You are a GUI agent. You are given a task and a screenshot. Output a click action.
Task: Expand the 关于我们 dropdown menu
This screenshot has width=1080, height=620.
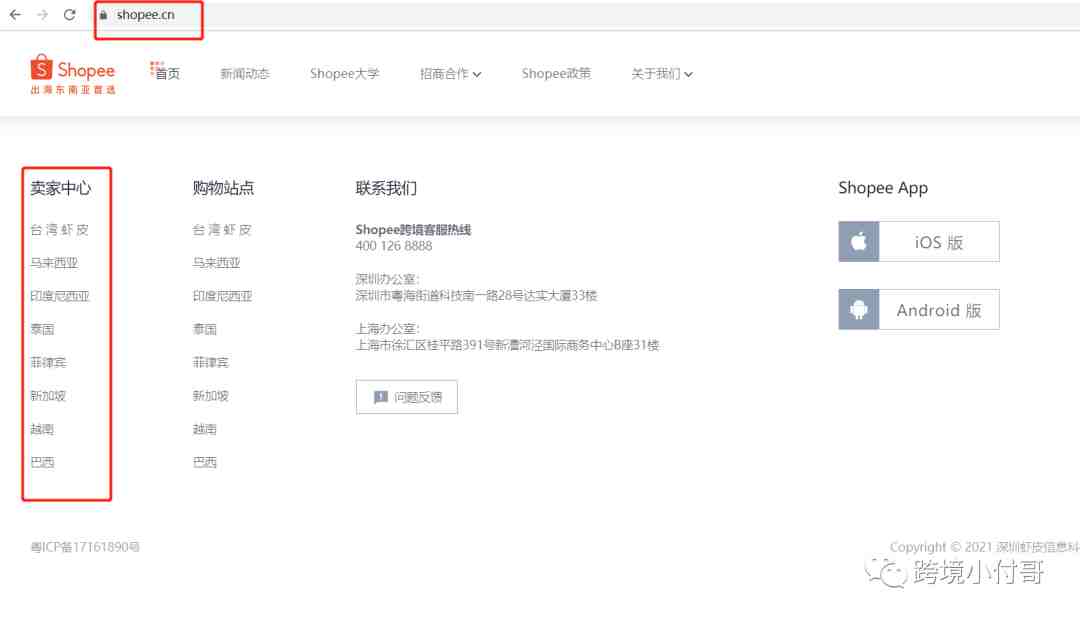coord(662,73)
